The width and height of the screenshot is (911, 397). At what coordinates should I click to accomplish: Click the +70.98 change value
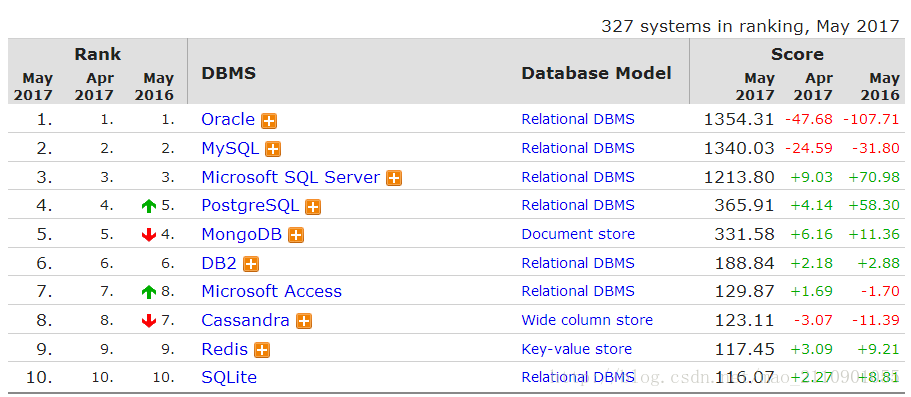coord(874,177)
